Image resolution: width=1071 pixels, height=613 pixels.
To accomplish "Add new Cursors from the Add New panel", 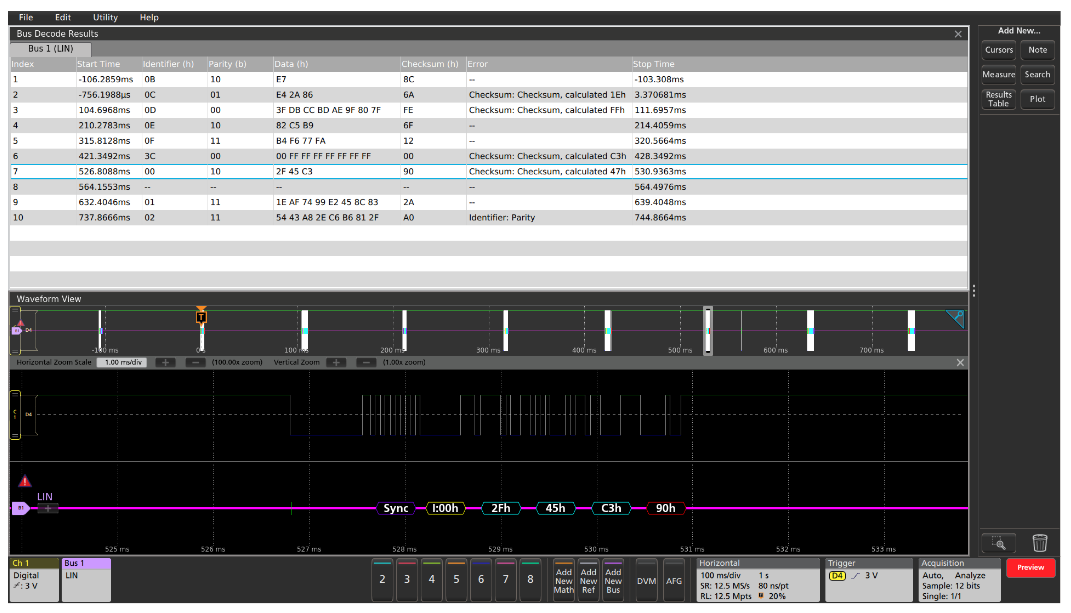I will (1000, 50).
